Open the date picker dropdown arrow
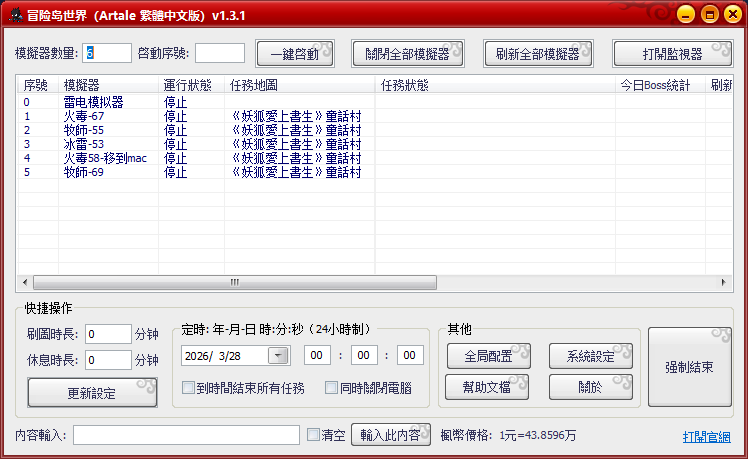Screen dimensions: 748x459 278,355
